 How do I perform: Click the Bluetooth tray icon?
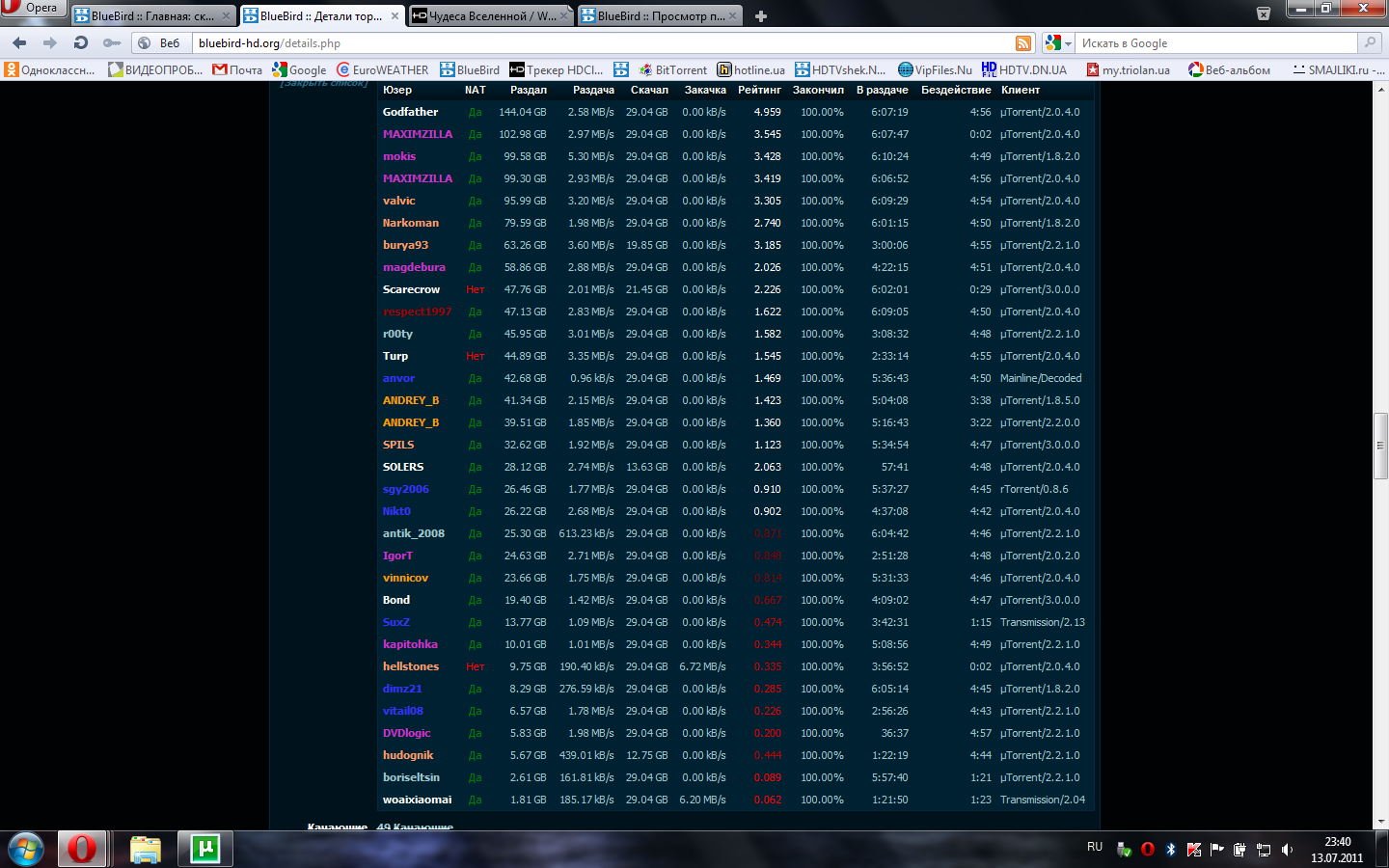point(1171,850)
